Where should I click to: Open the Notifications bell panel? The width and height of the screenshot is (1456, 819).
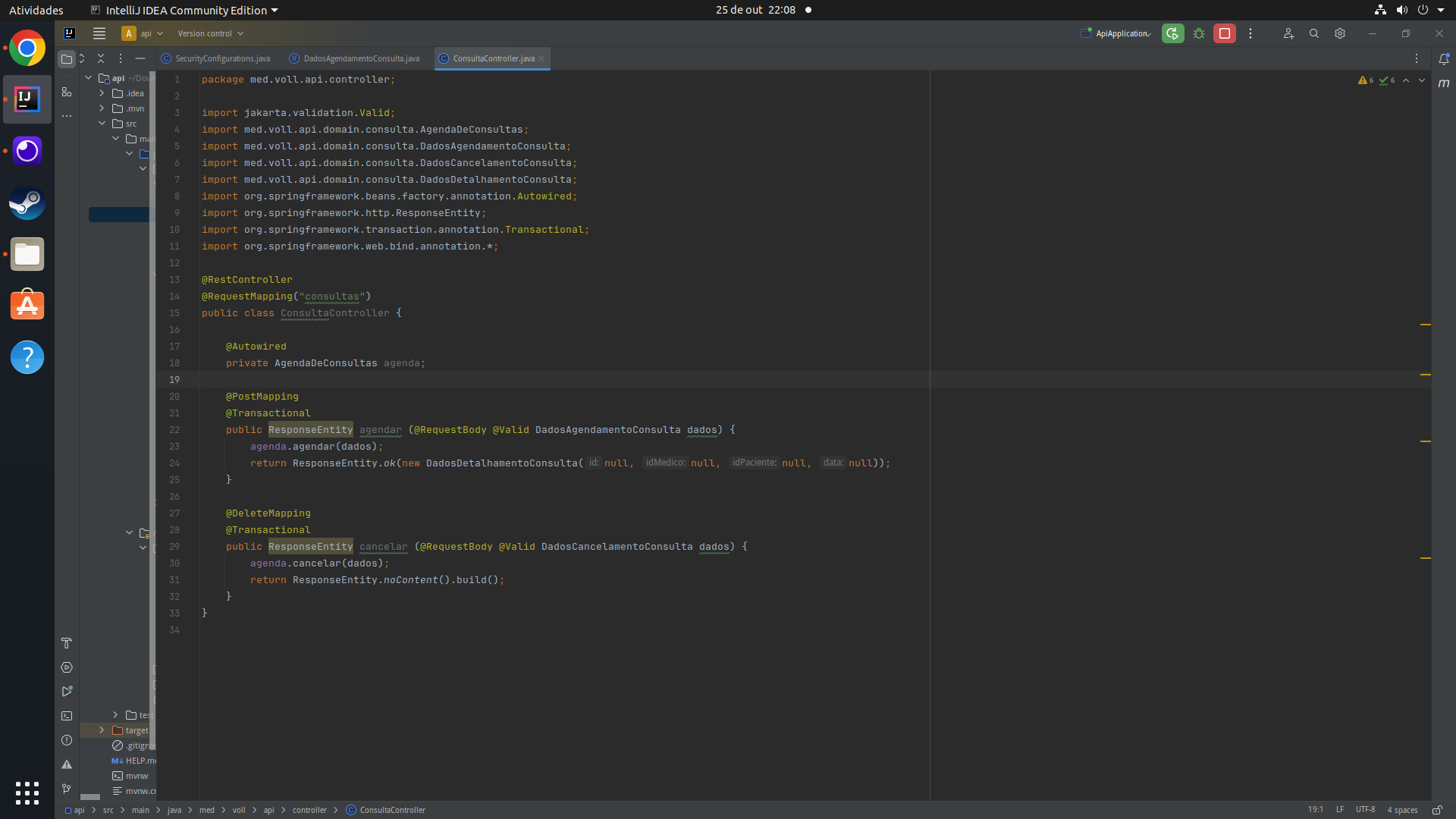pyautogui.click(x=1444, y=58)
